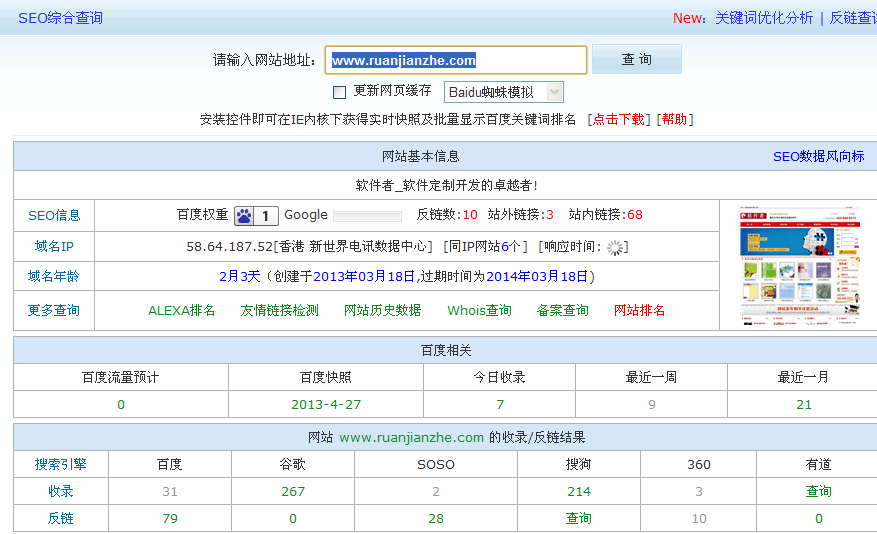Click Baidu backlink count 79
This screenshot has width=877, height=534.
(x=170, y=518)
